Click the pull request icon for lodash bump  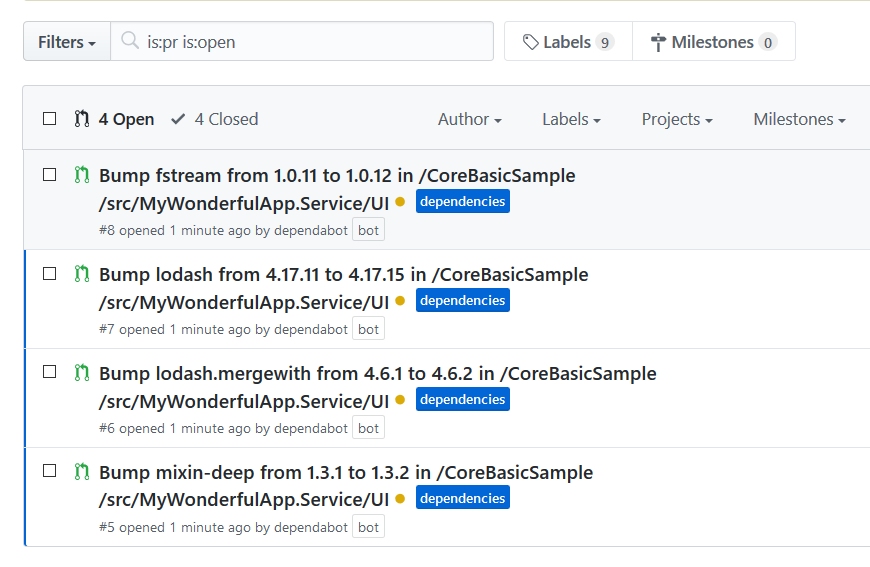pyautogui.click(x=82, y=274)
